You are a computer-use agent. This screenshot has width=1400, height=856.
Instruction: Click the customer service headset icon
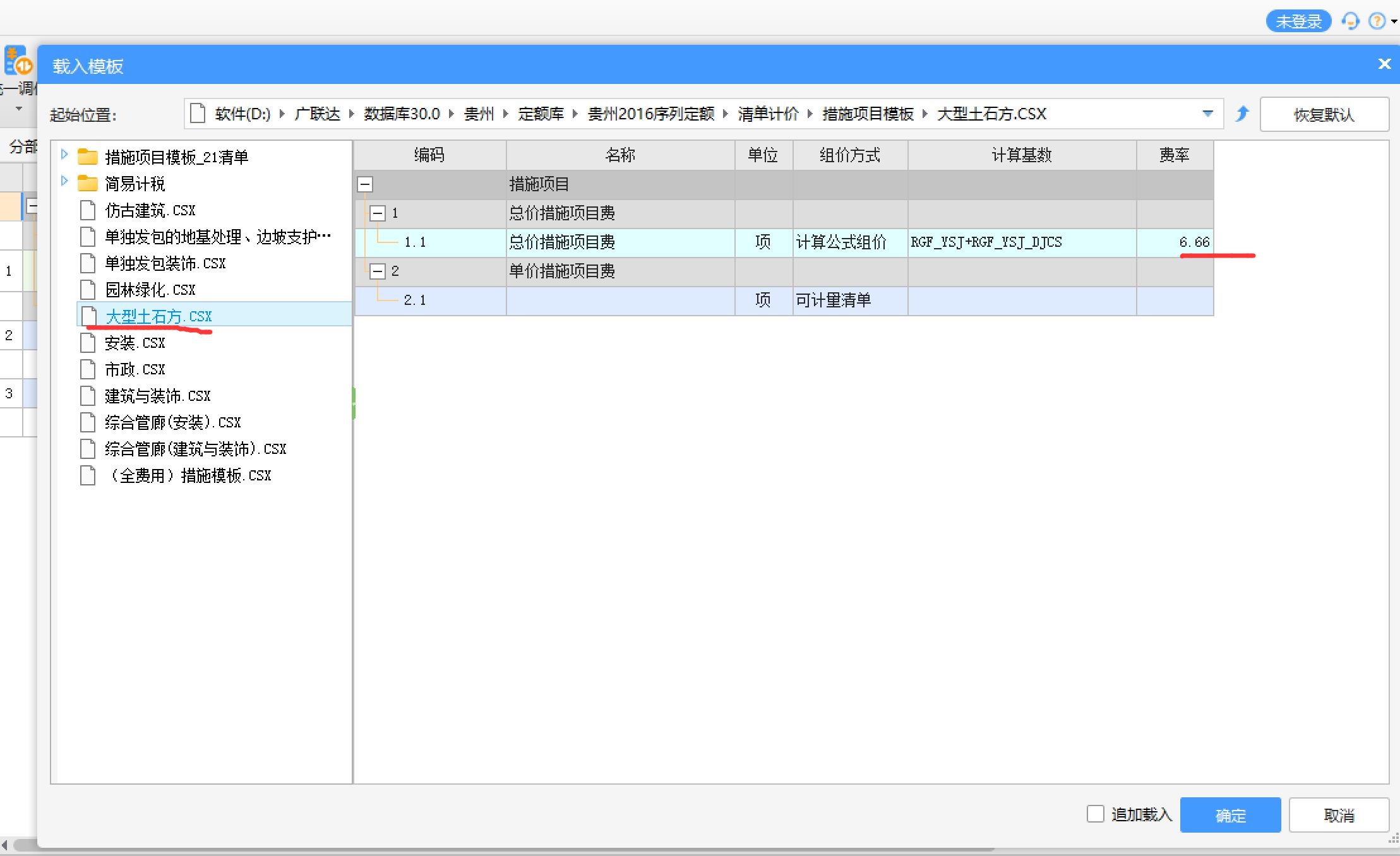click(x=1351, y=21)
